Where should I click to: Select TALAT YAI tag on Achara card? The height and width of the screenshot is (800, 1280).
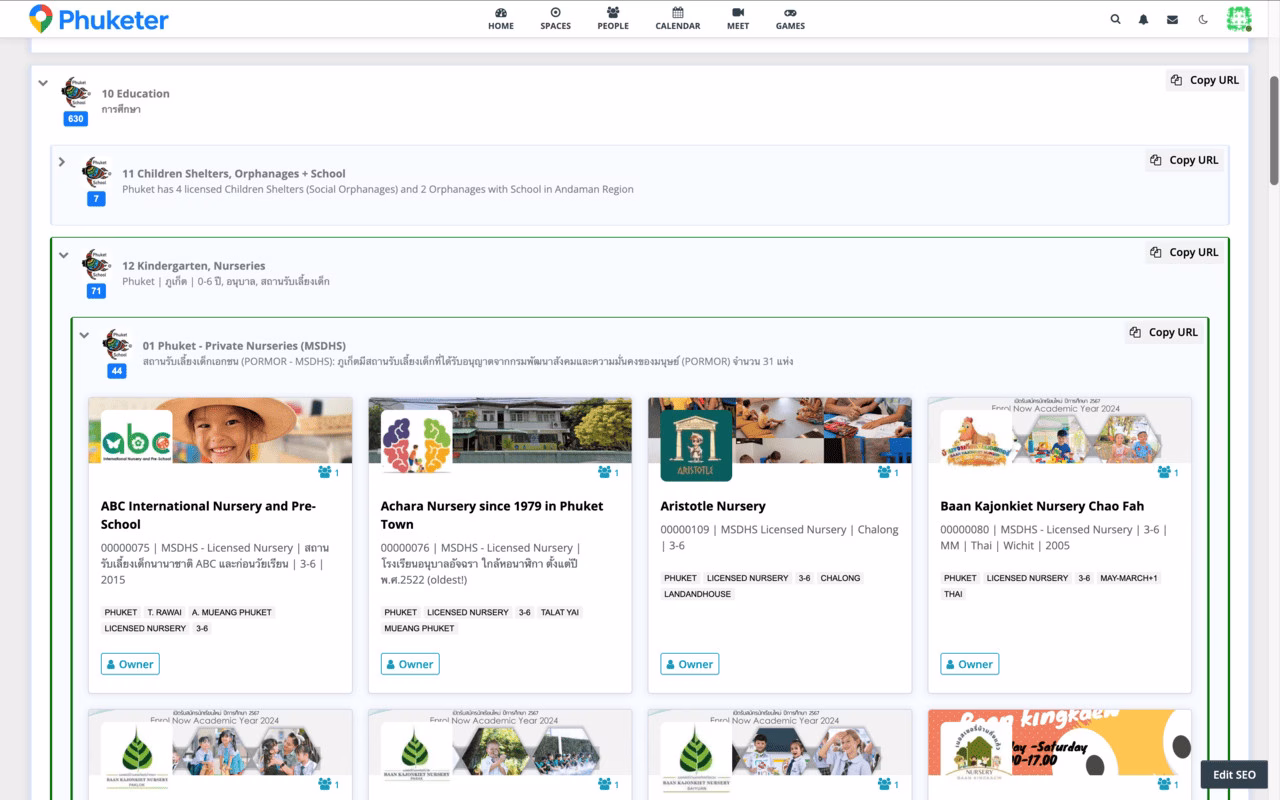[559, 612]
